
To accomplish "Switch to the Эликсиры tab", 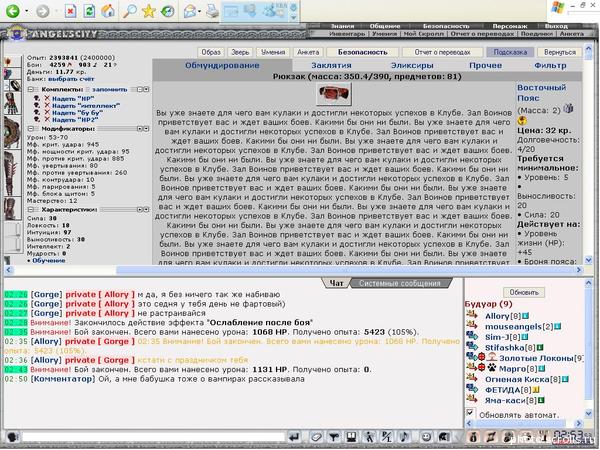I will point(412,65).
